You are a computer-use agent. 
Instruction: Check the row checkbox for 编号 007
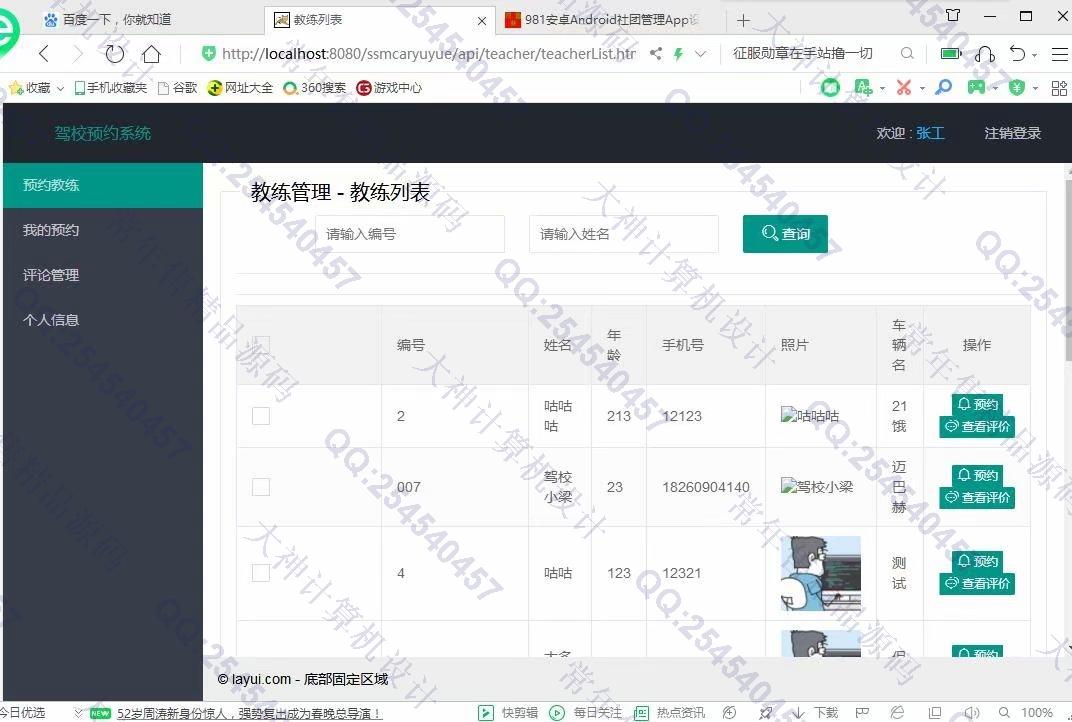point(261,487)
